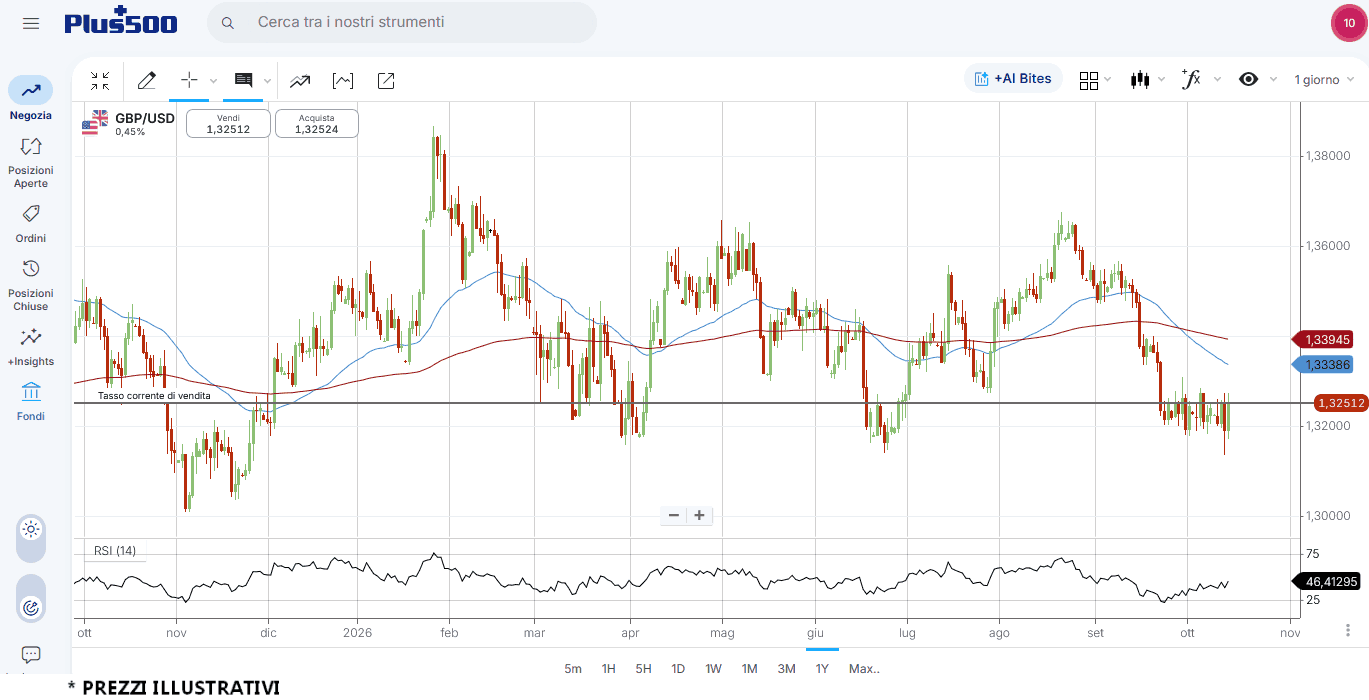Zoom in the chart with plus
Viewport: 1369px width, 700px height.
point(699,515)
